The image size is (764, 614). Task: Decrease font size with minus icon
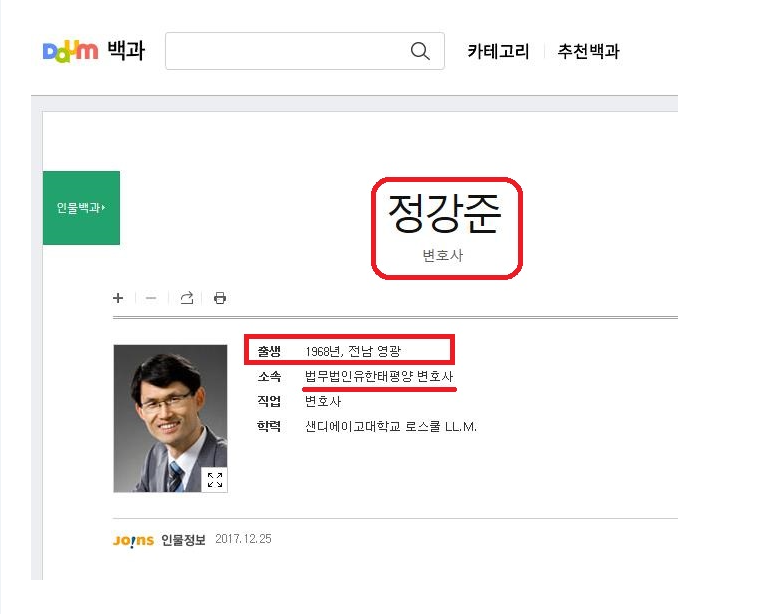point(151,297)
